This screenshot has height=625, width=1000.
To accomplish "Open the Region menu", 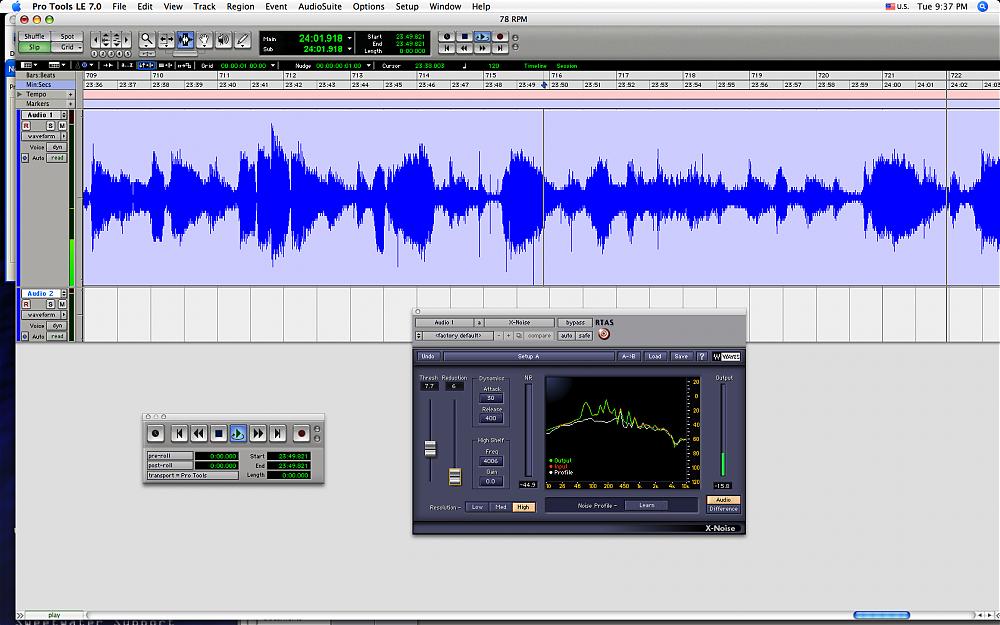I will click(240, 6).
